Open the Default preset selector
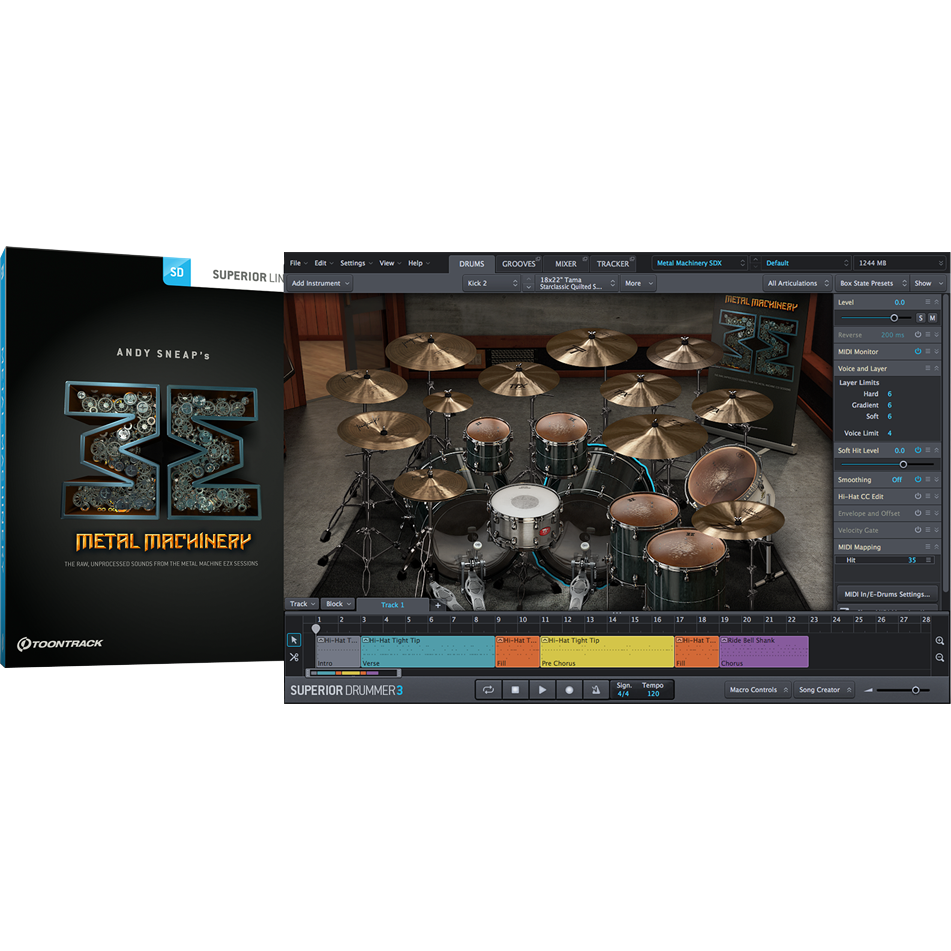Image resolution: width=951 pixels, height=951 pixels. [806, 263]
